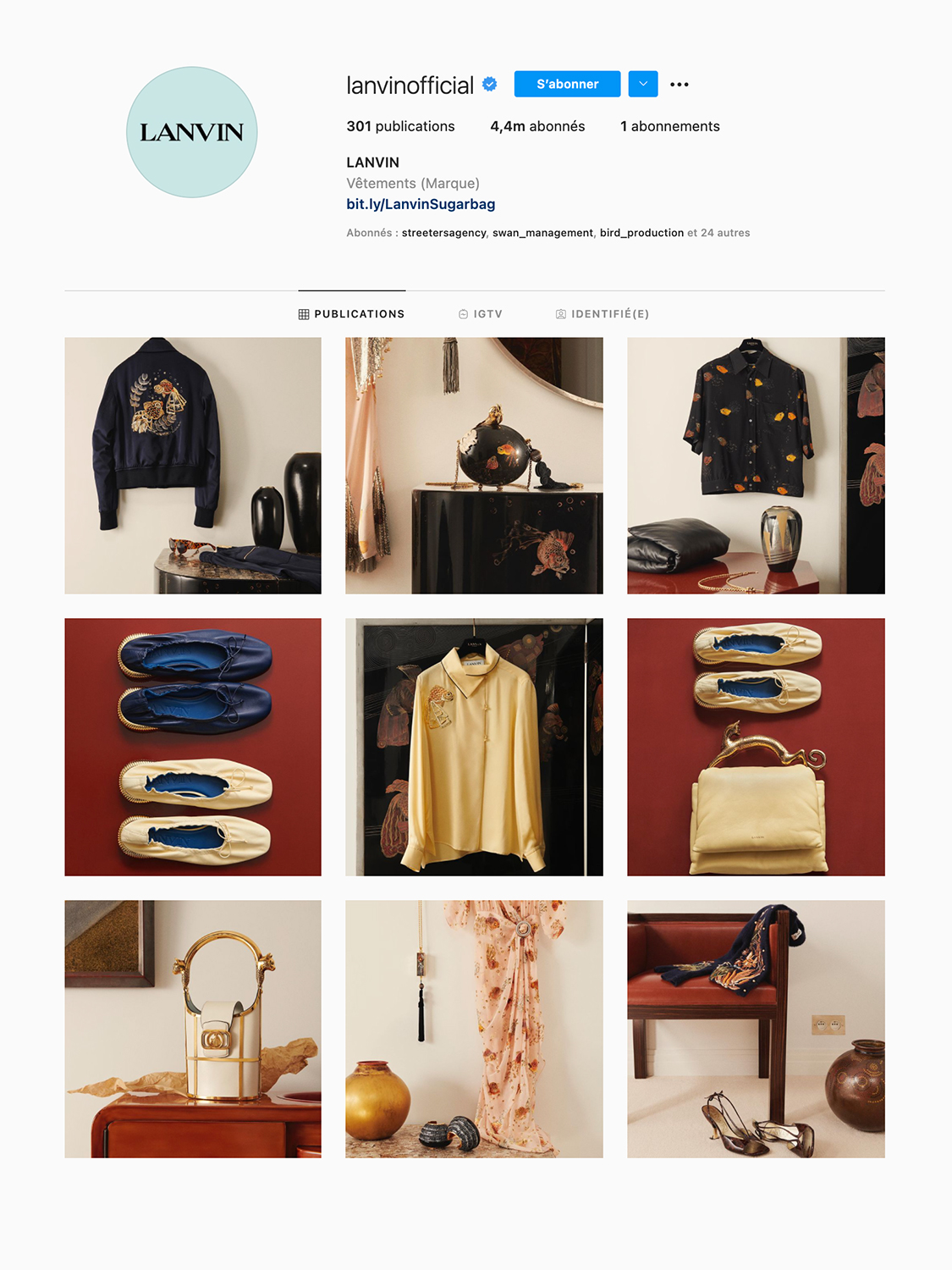952x1270 pixels.
Task: Click the blue verified badge icon
Action: [x=489, y=84]
